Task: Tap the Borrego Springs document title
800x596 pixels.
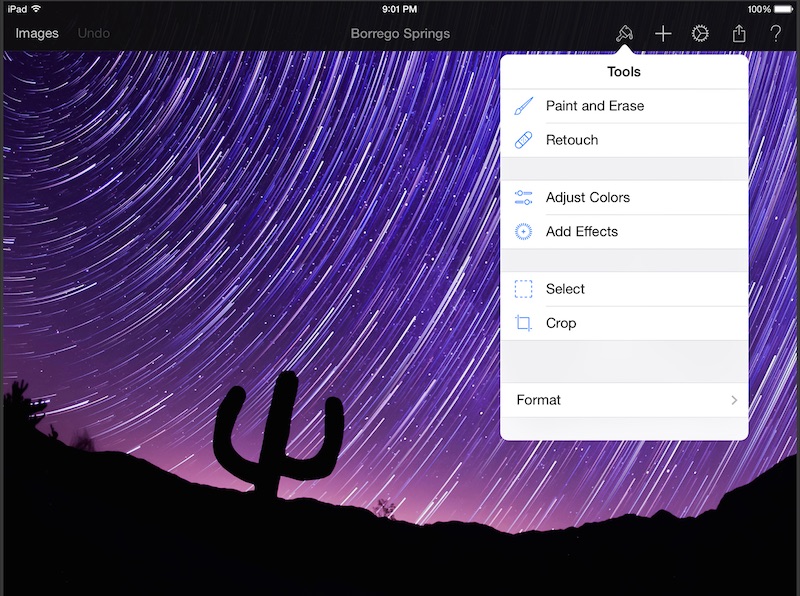Action: (400, 33)
